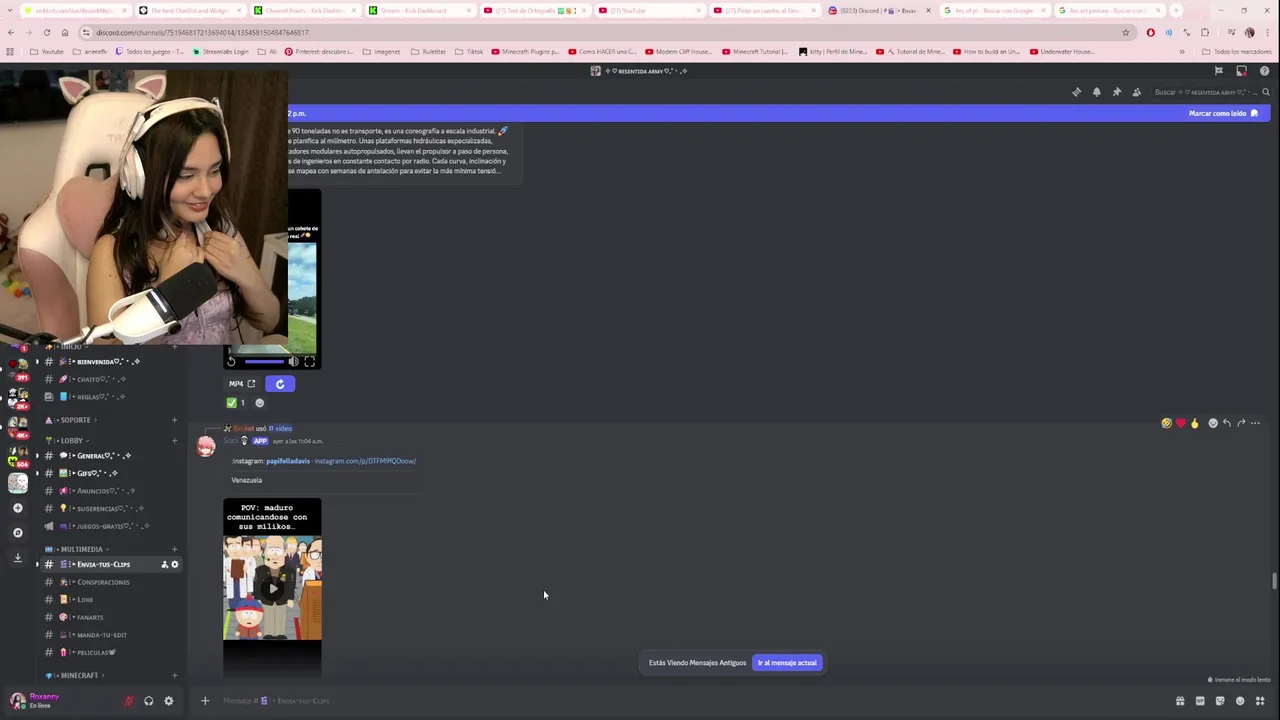Image resolution: width=1280 pixels, height=720 pixels.
Task: Create channel in SOPORTE with plus
Action: tap(174, 420)
